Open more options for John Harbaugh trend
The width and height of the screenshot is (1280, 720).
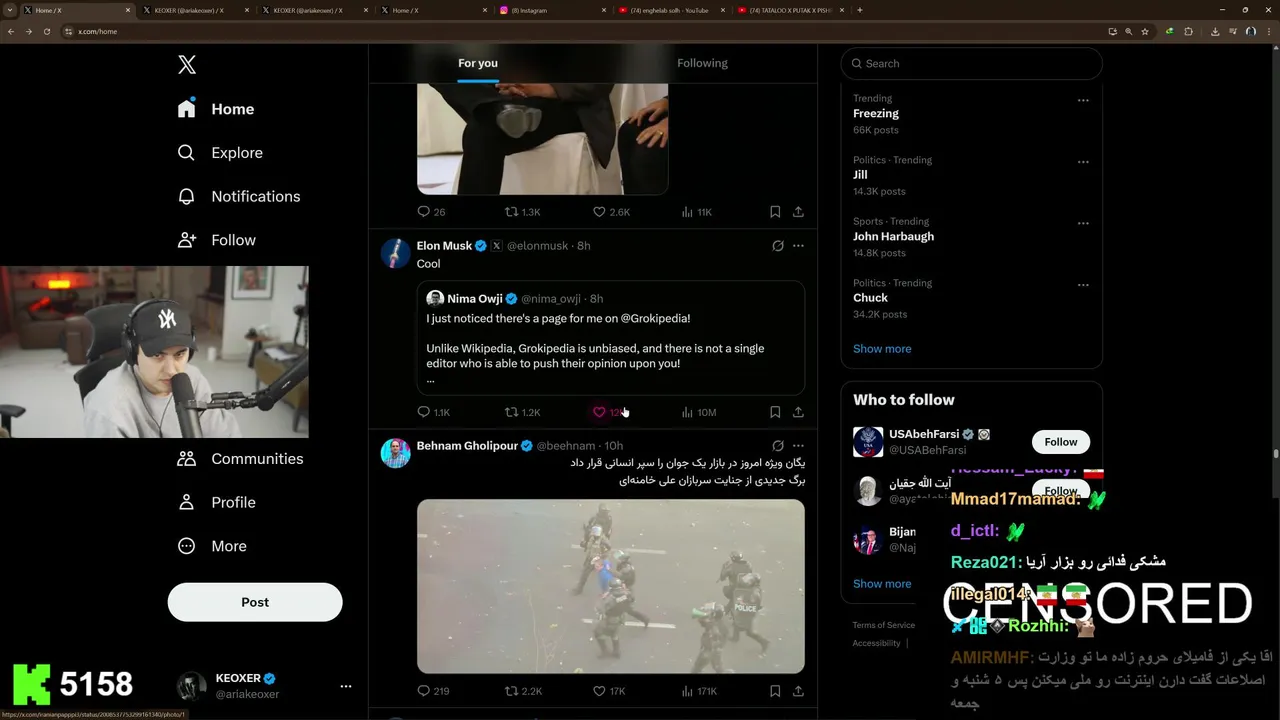point(1083,223)
